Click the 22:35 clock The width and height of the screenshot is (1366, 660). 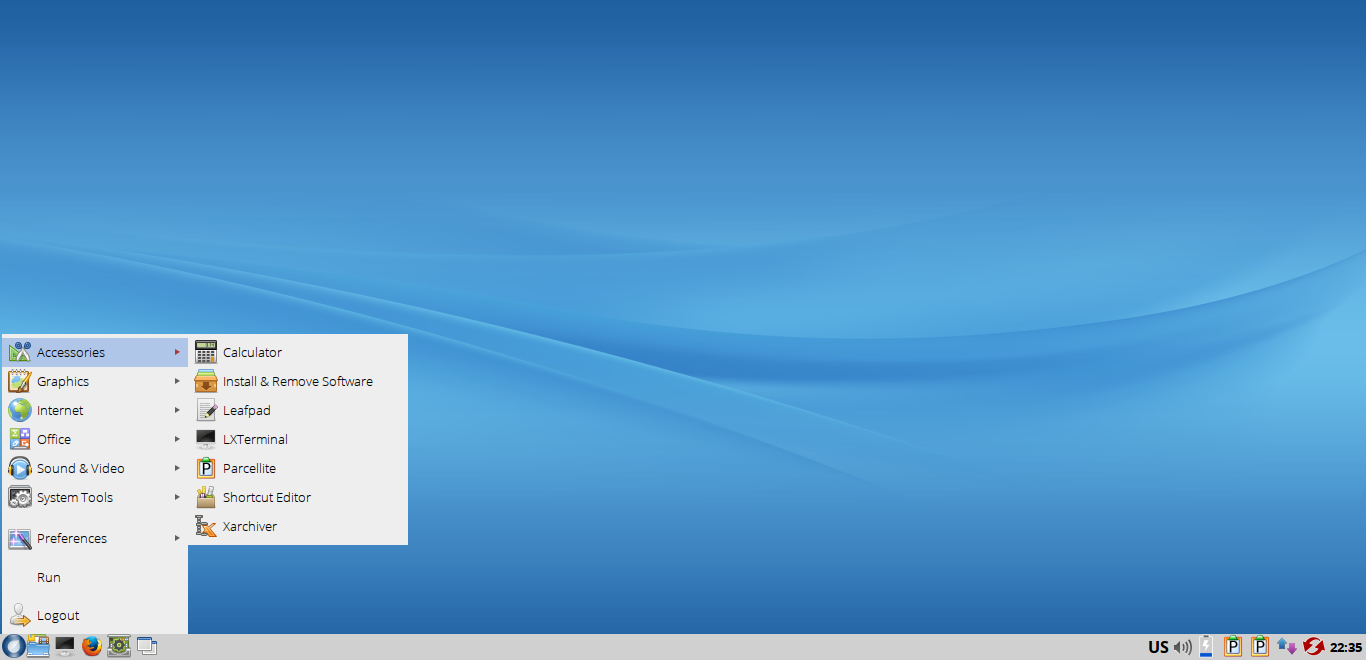[x=1346, y=647]
